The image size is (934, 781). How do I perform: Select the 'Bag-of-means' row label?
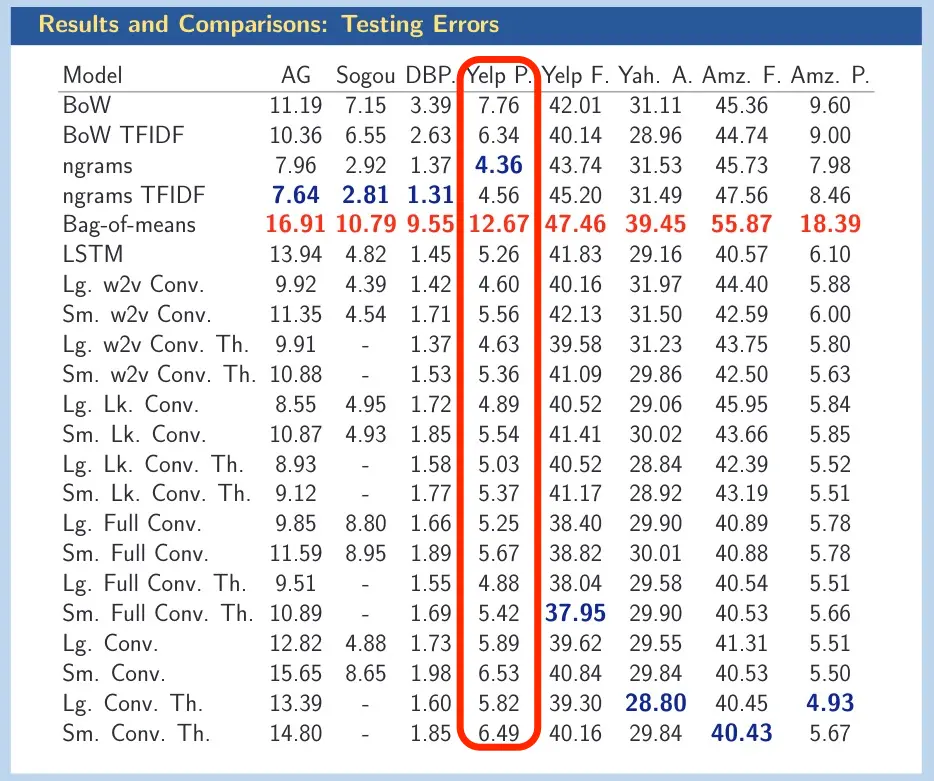[129, 225]
